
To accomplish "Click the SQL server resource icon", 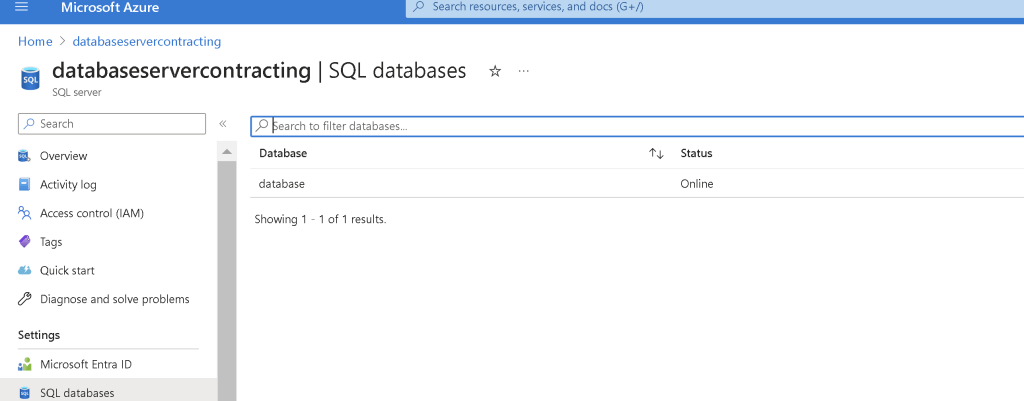I will pyautogui.click(x=31, y=78).
